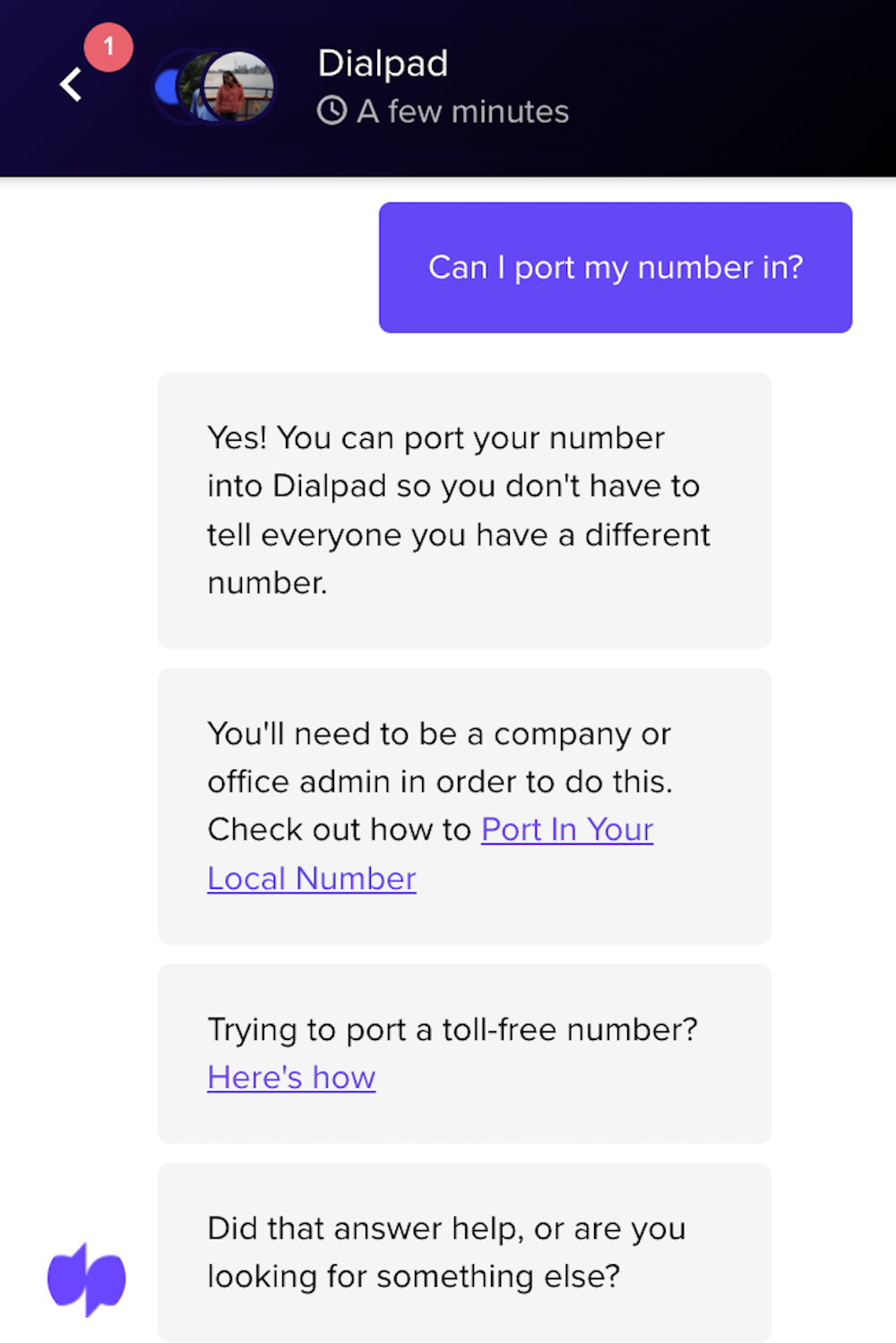Tap the red notification badge showing 1
Image resolution: width=896 pixels, height=1343 pixels.
[x=108, y=47]
